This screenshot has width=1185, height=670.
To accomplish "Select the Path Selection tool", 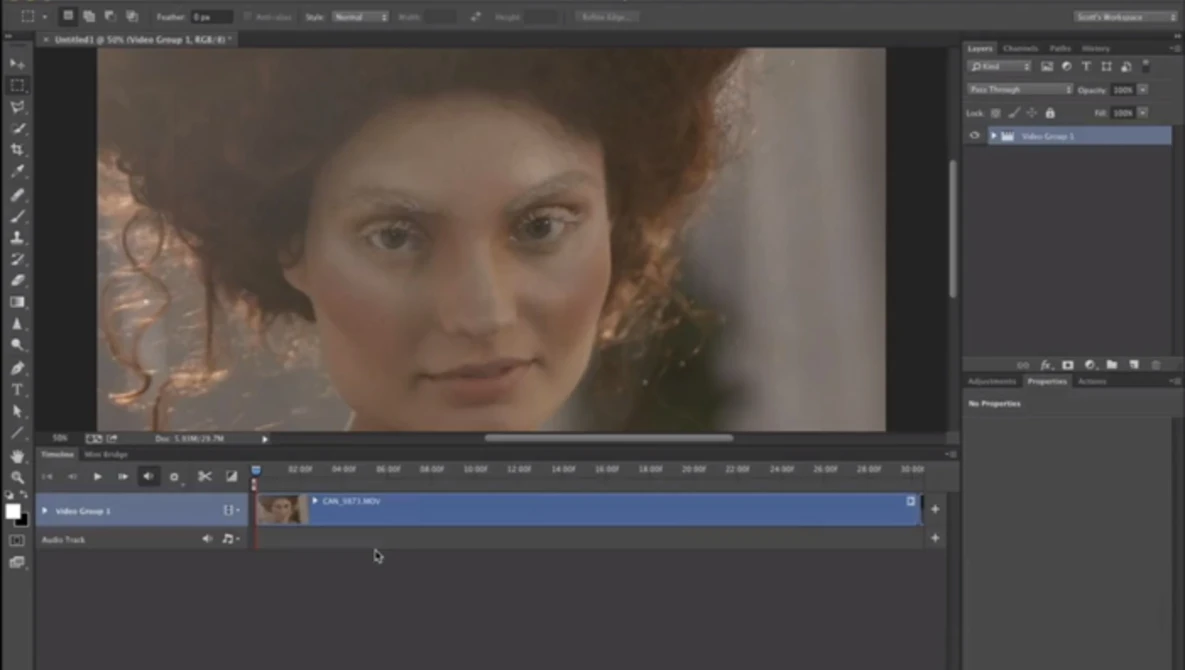I will click(x=17, y=412).
